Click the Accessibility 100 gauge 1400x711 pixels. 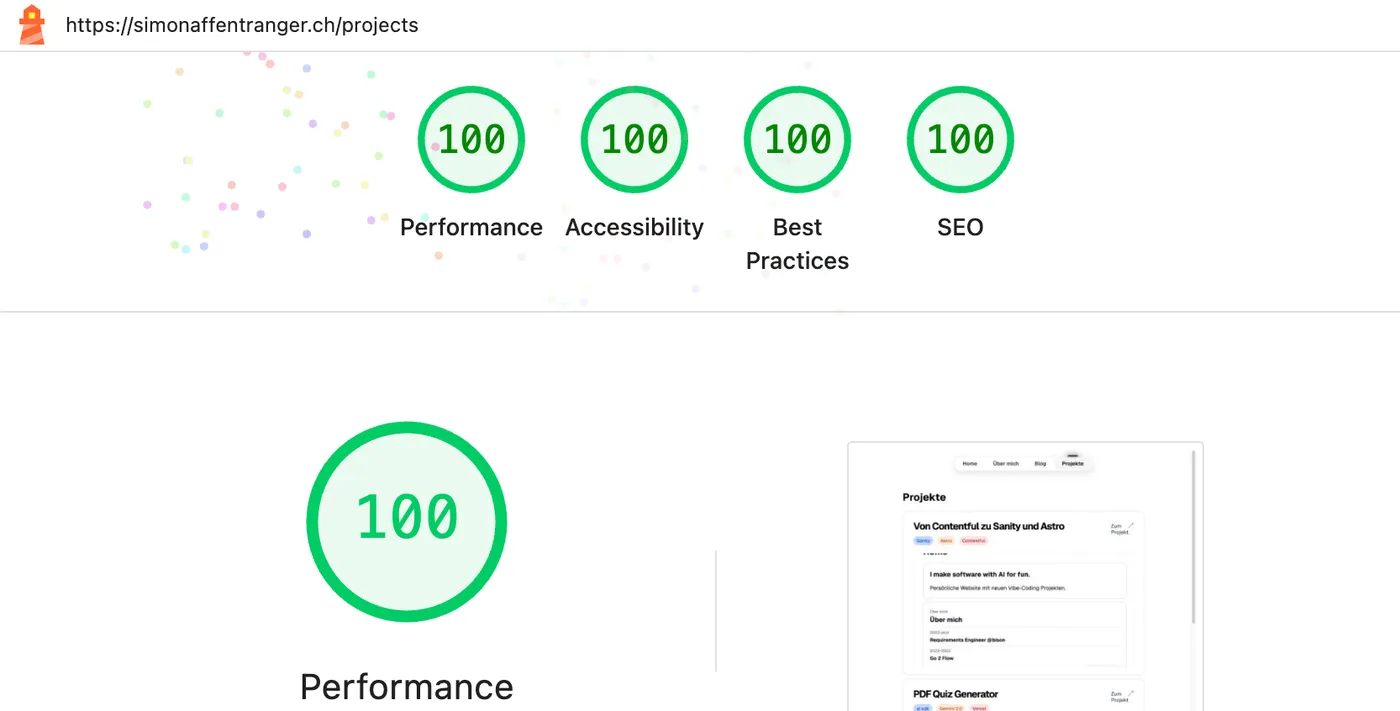(x=634, y=139)
